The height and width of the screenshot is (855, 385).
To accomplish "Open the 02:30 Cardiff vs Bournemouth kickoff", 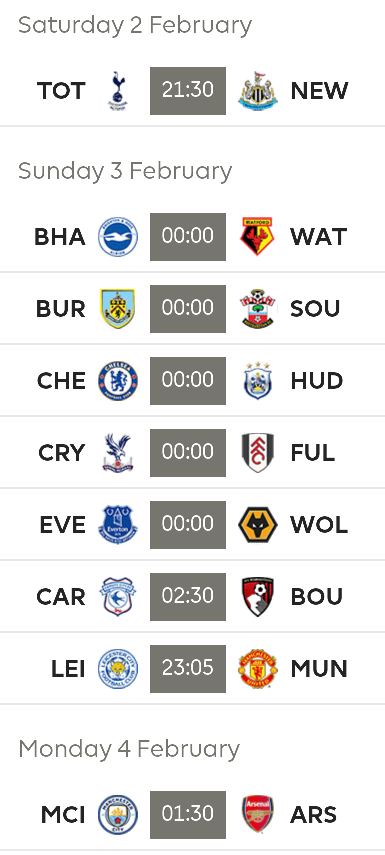I will [x=188, y=597].
